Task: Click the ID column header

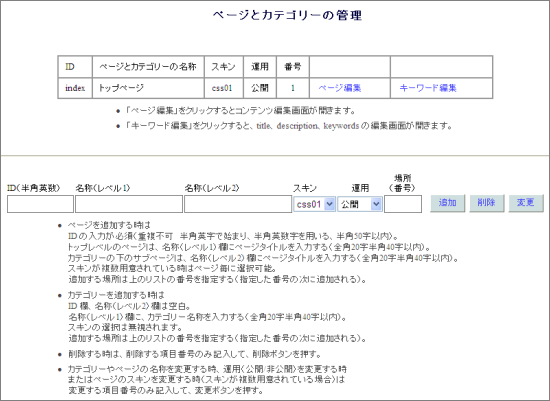Action: click(75, 67)
